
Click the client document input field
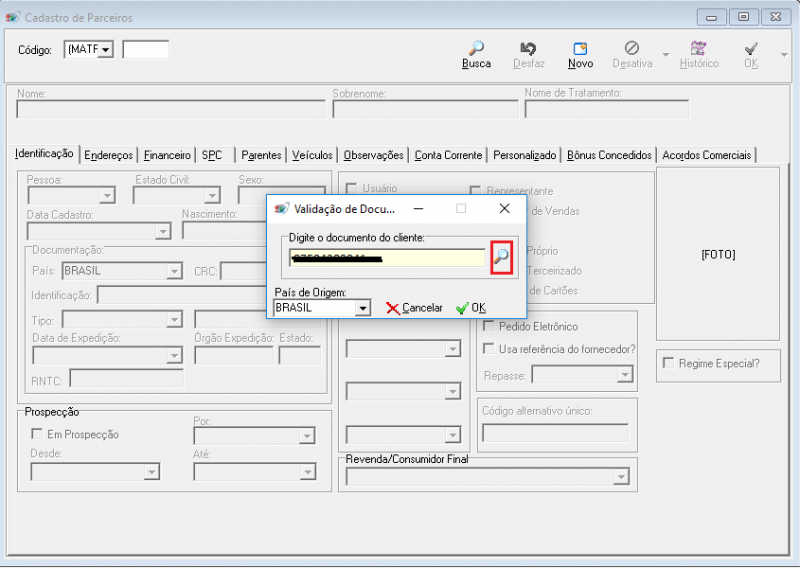click(388, 258)
